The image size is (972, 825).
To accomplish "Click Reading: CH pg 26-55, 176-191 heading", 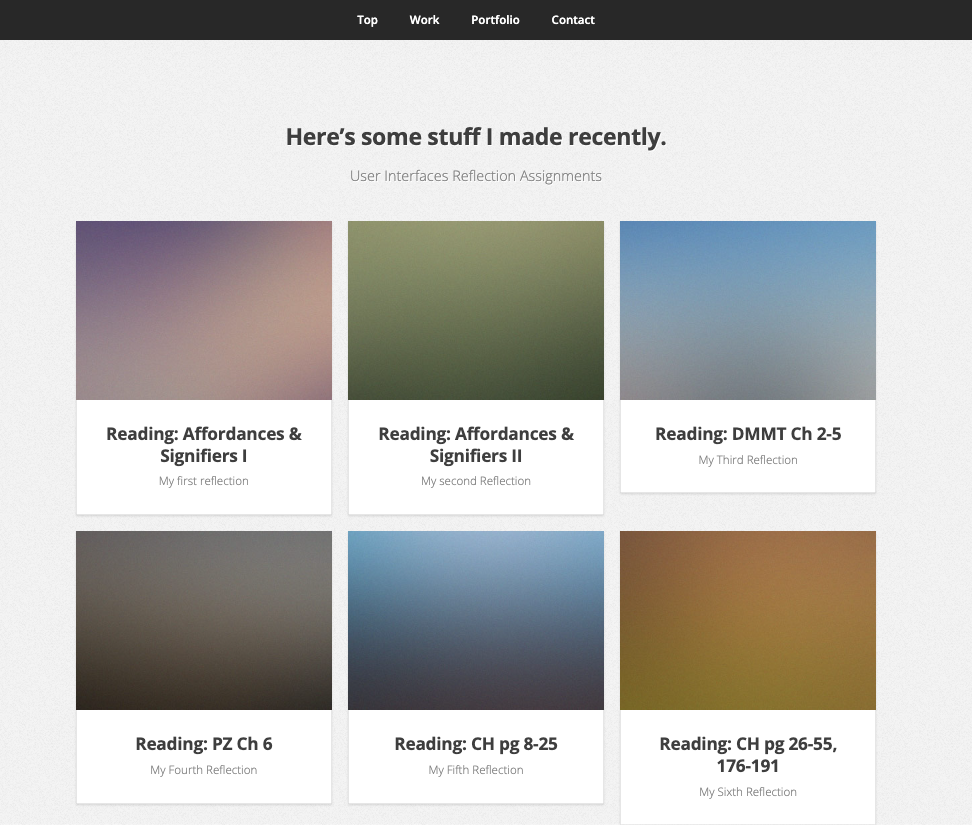I will pyautogui.click(x=748, y=755).
